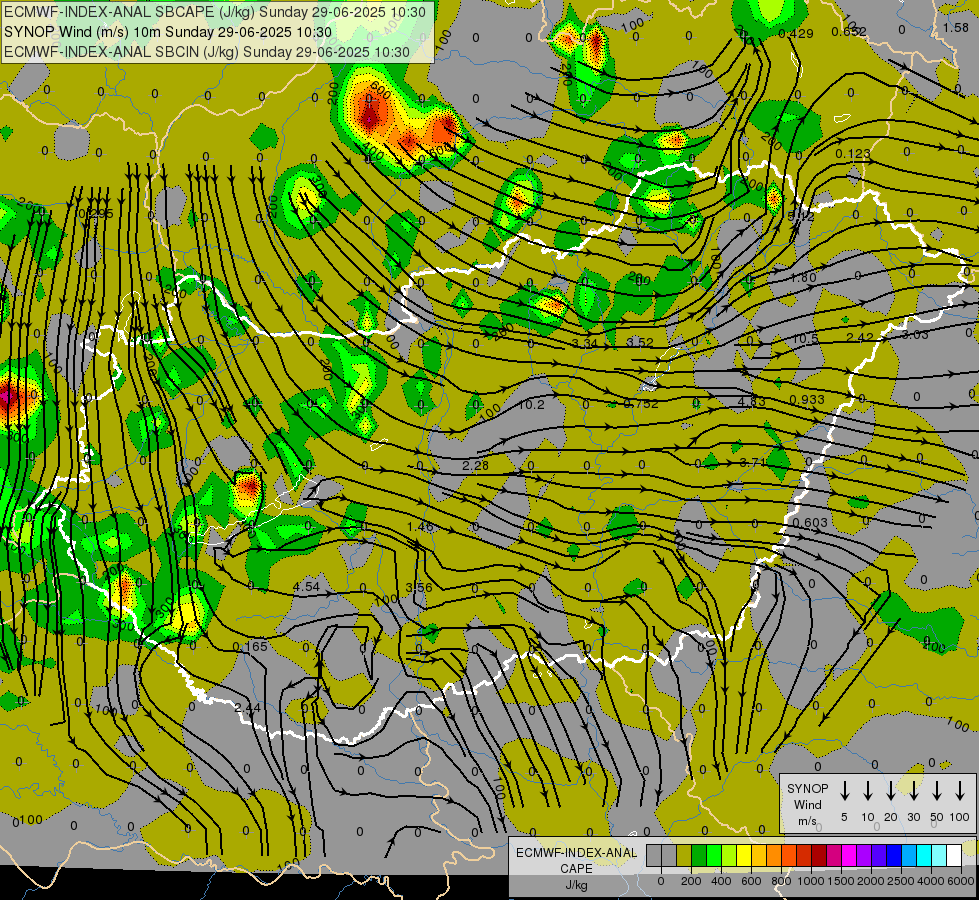Click the wind value 3.56 on map
The height and width of the screenshot is (900, 979).
point(418,587)
